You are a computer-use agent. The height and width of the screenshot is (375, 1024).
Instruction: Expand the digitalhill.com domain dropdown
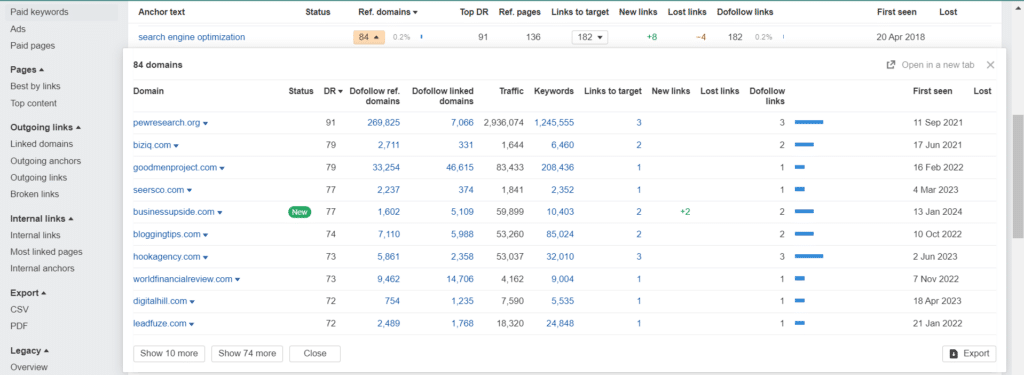(x=193, y=302)
